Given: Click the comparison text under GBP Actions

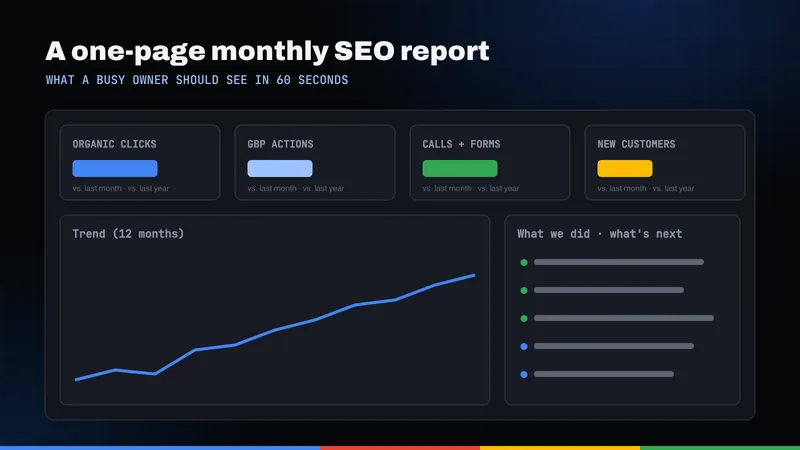Looking at the screenshot, I should click(295, 188).
